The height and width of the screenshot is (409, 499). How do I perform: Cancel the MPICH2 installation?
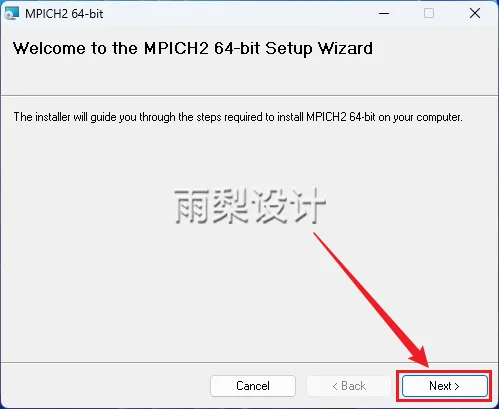[253, 386]
